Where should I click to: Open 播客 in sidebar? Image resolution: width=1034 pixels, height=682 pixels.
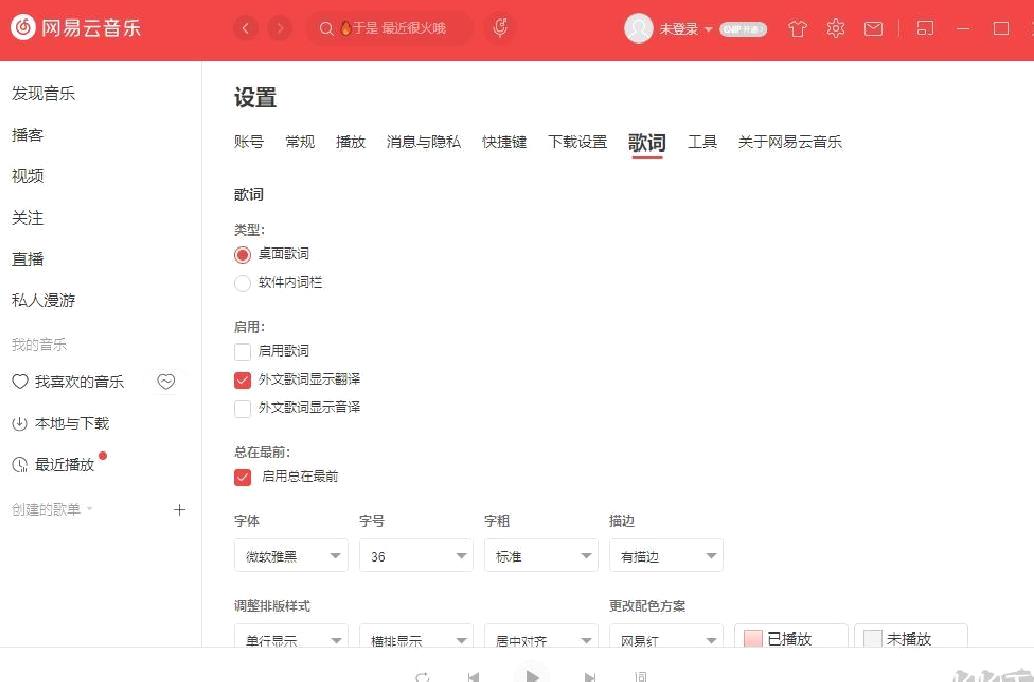click(x=28, y=135)
